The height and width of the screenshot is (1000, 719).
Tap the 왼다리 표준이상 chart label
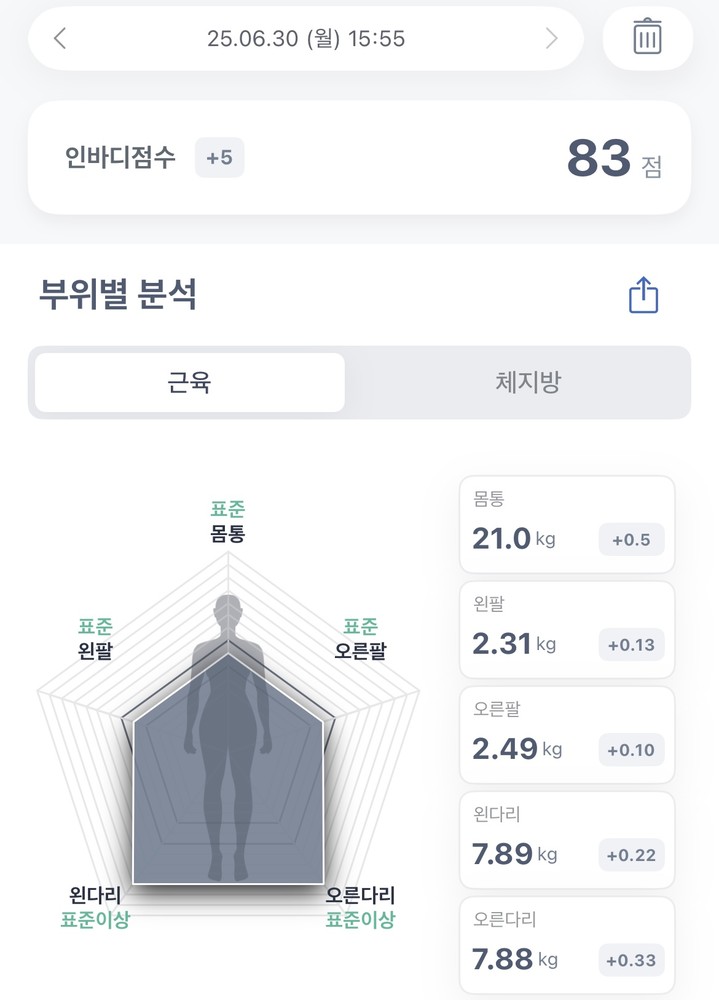(x=96, y=907)
